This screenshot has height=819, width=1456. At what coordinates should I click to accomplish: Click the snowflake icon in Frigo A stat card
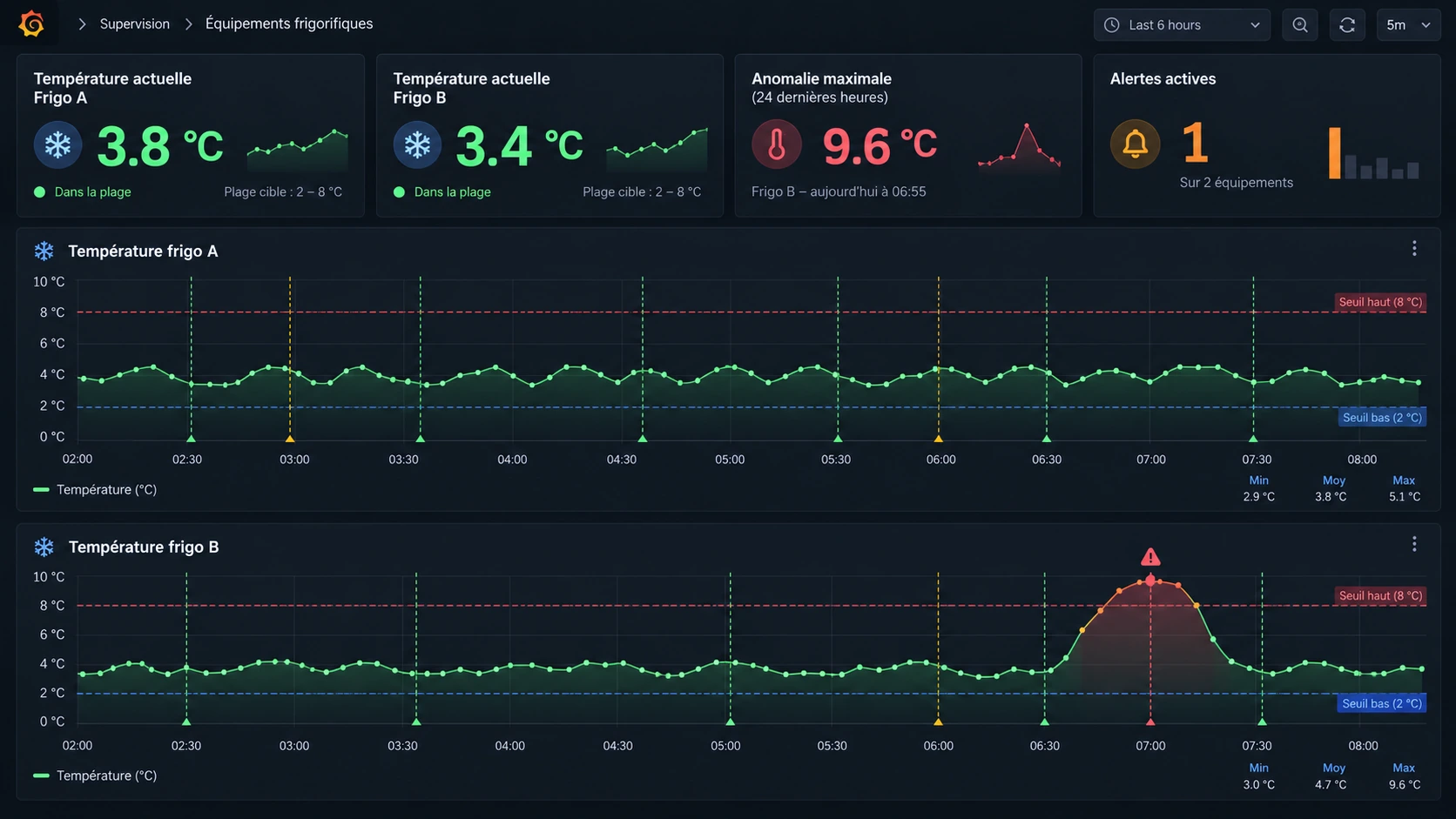57,144
